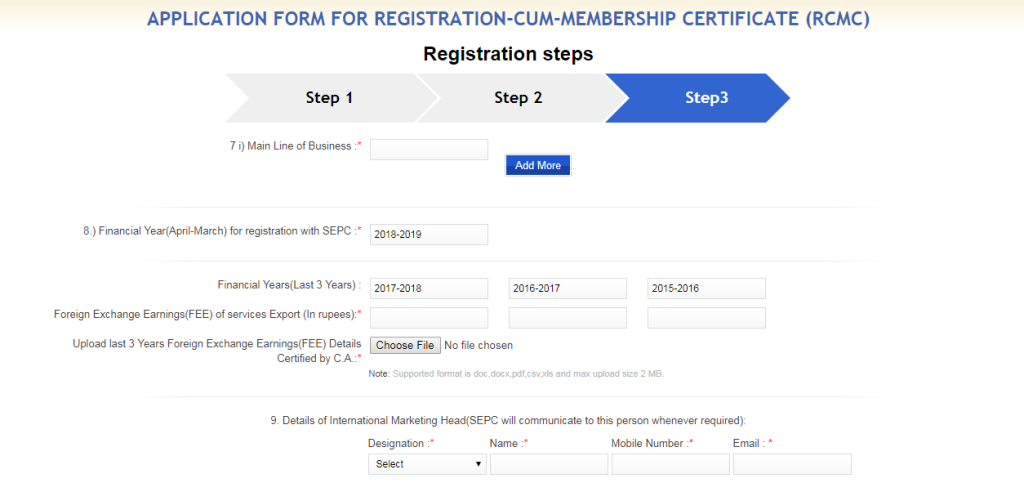Click the Designation dropdown arrow

pyautogui.click(x=479, y=464)
